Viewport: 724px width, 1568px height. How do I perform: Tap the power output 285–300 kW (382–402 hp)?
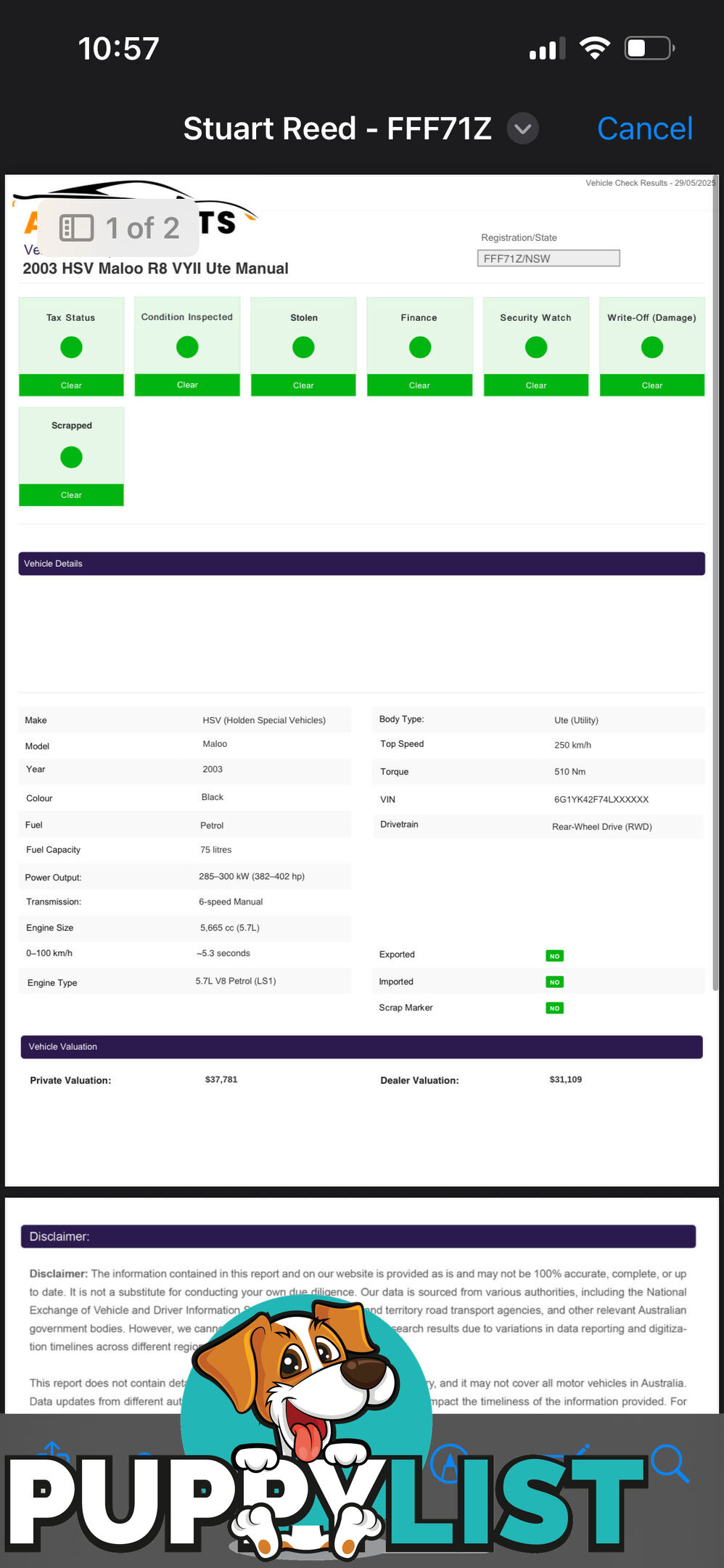pyautogui.click(x=252, y=877)
